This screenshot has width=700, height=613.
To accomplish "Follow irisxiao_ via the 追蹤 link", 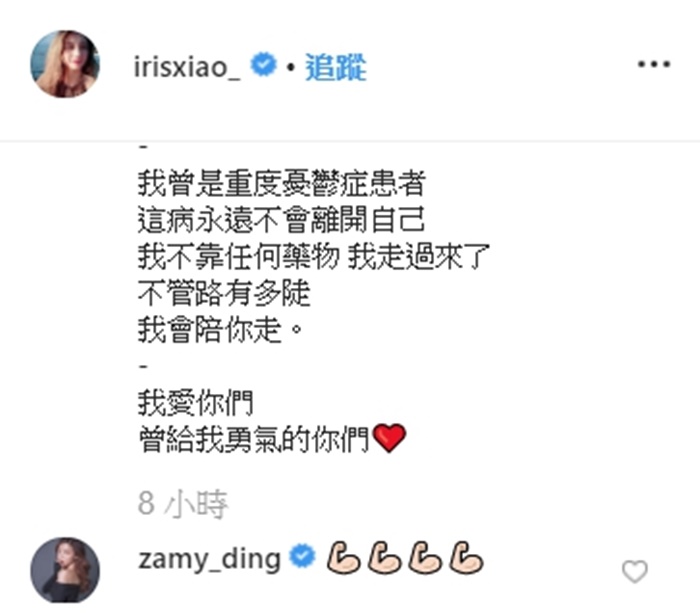I will (x=336, y=67).
